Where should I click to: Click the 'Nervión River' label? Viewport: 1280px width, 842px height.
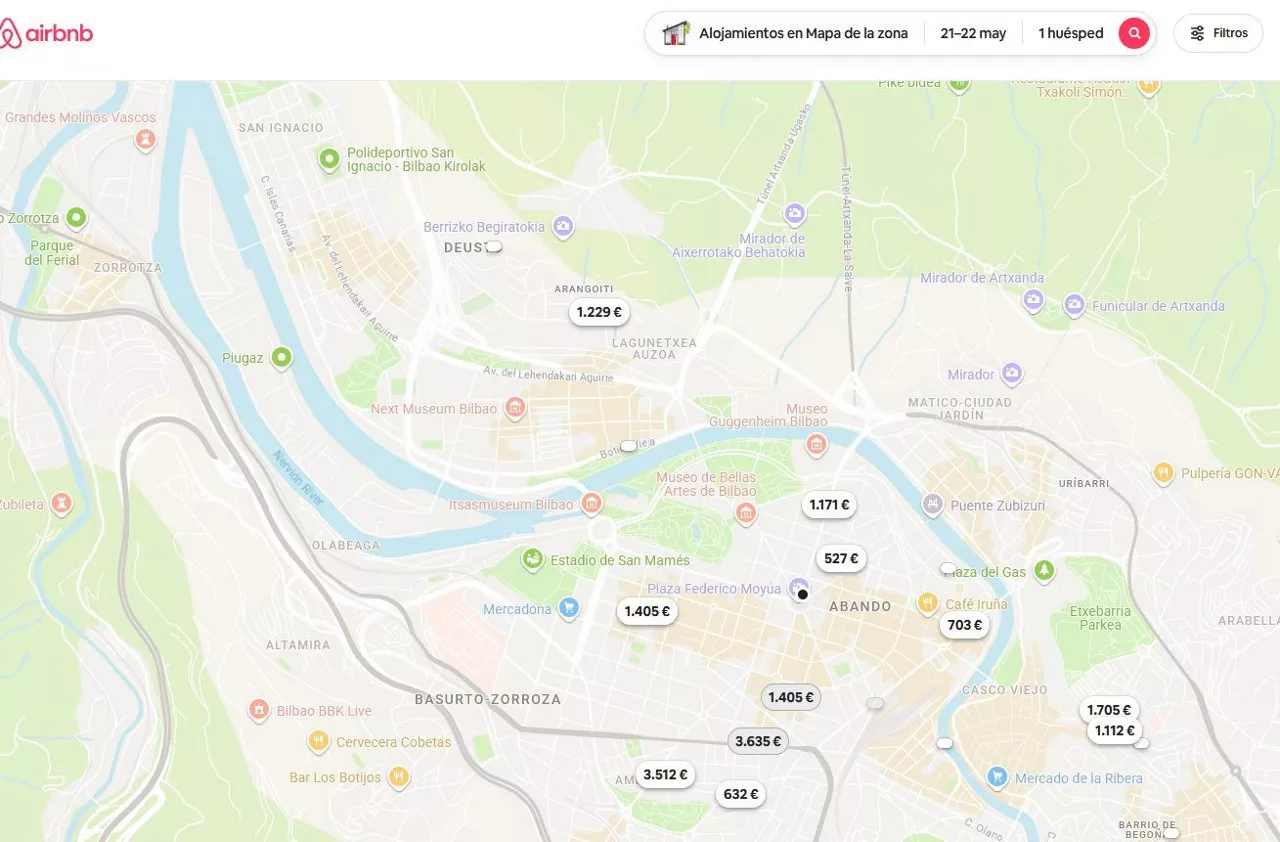click(300, 478)
